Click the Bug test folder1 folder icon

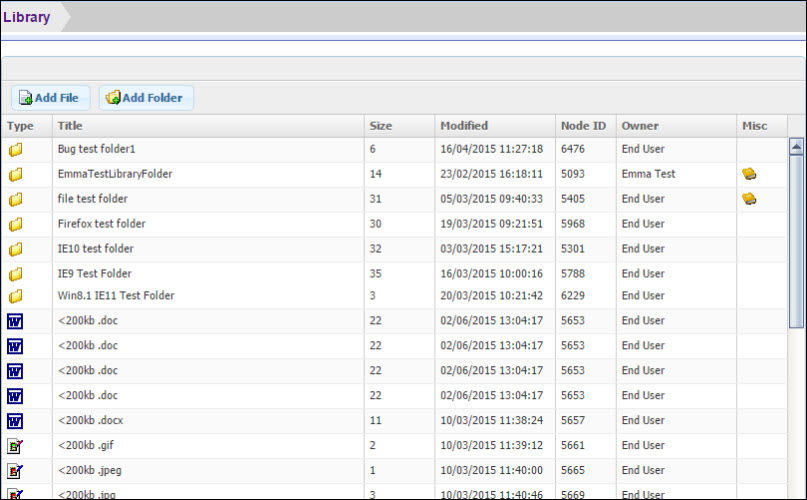15,149
